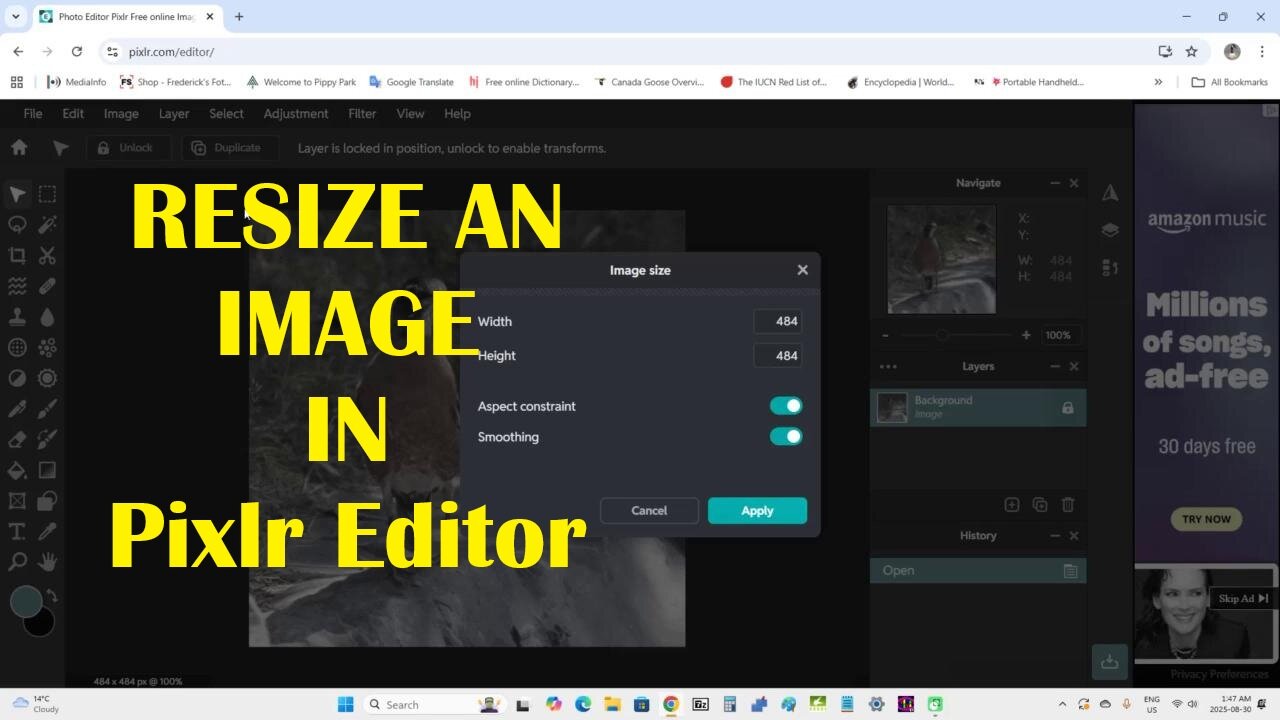Toggle the Aspect constraint switch
The height and width of the screenshot is (720, 1280).
786,406
